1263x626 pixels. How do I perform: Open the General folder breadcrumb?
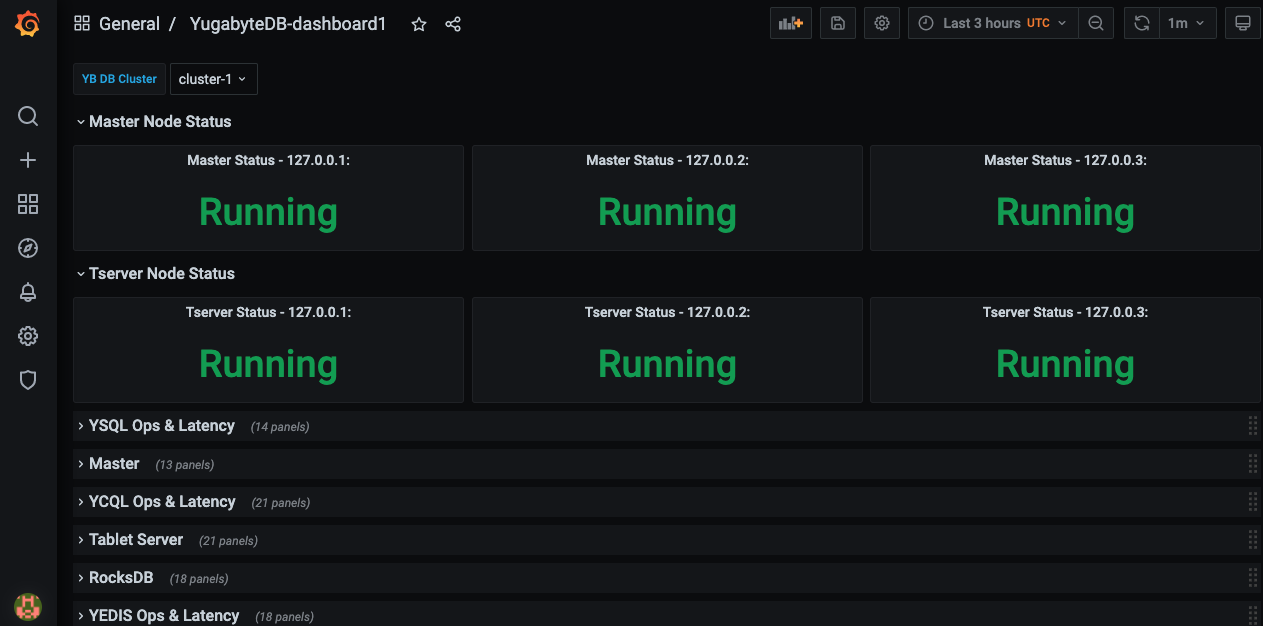(x=129, y=23)
